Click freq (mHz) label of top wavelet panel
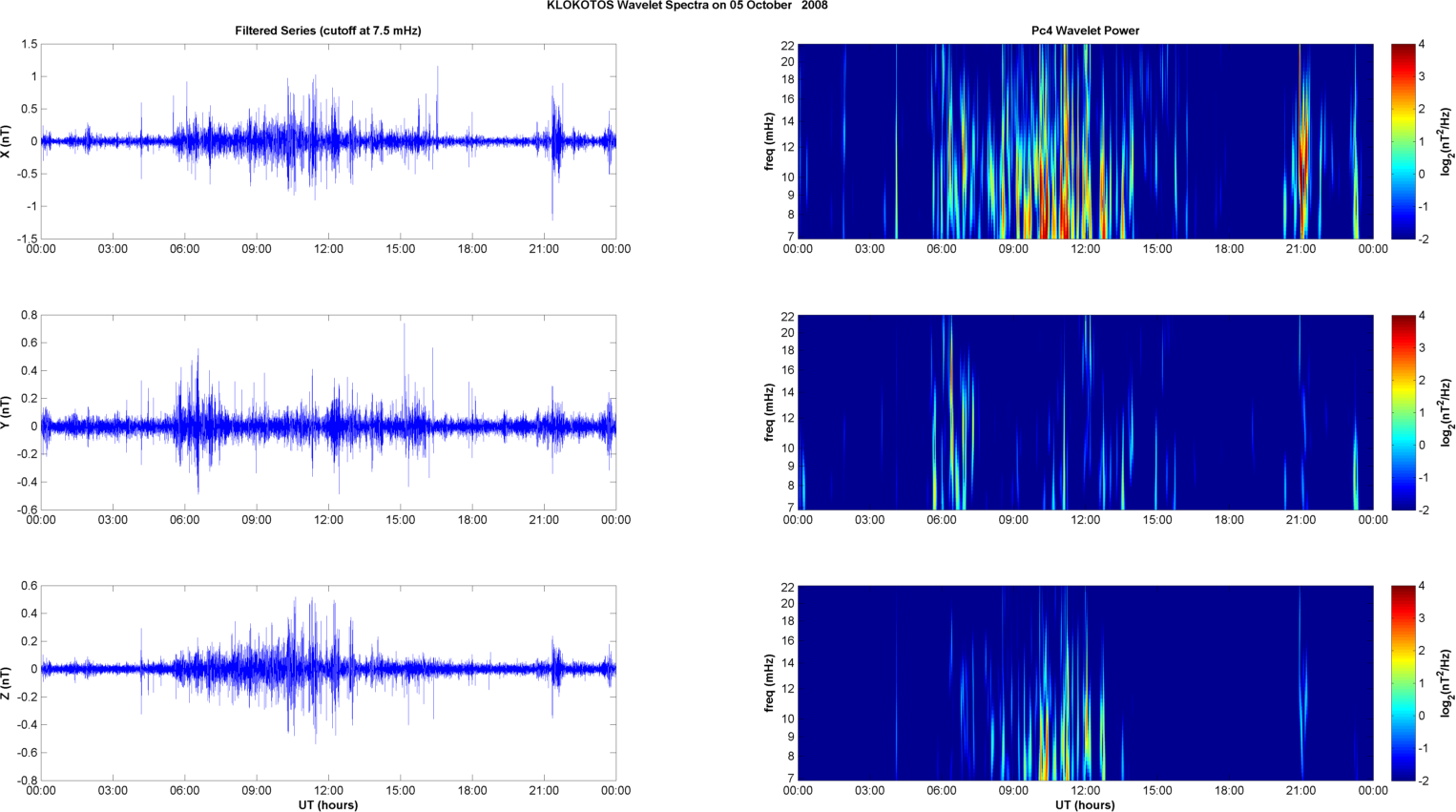1456x812 pixels. 769,141
